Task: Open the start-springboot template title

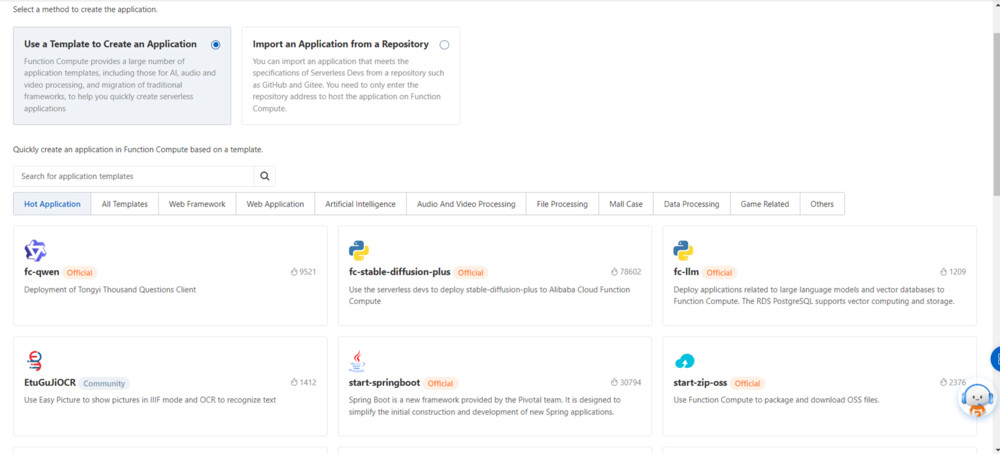Action: [x=384, y=383]
